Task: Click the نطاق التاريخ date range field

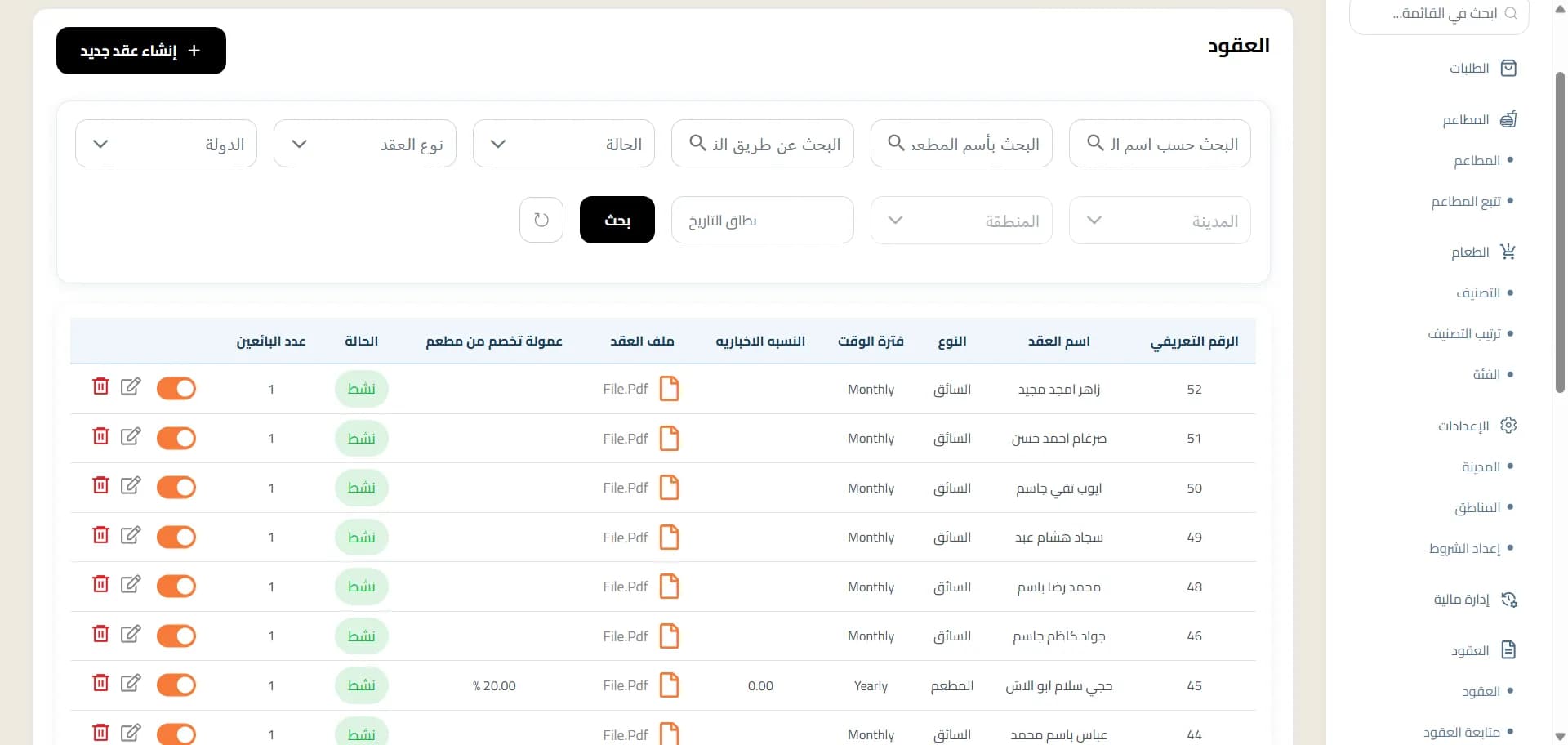Action: pos(763,221)
